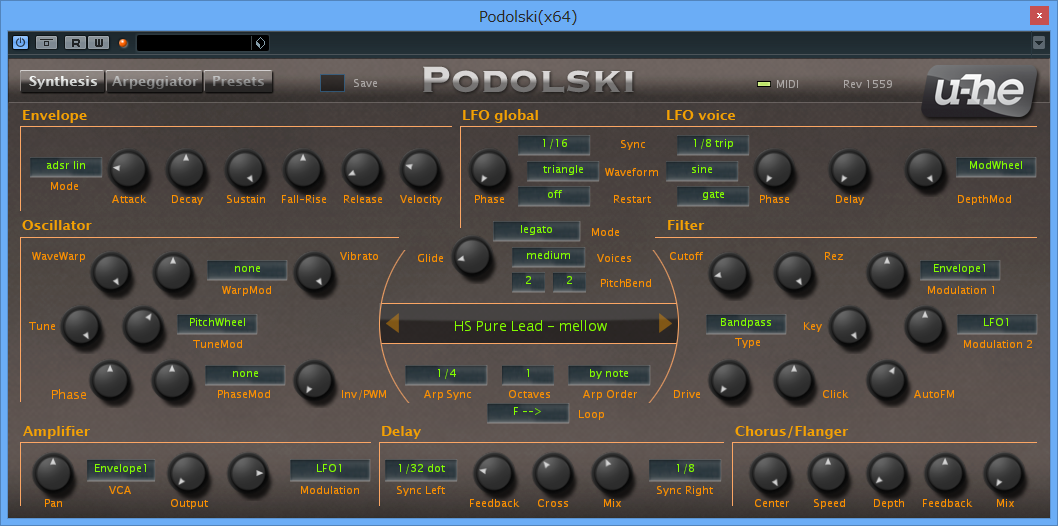Open the DepthMod ModWheel selector

point(996,167)
